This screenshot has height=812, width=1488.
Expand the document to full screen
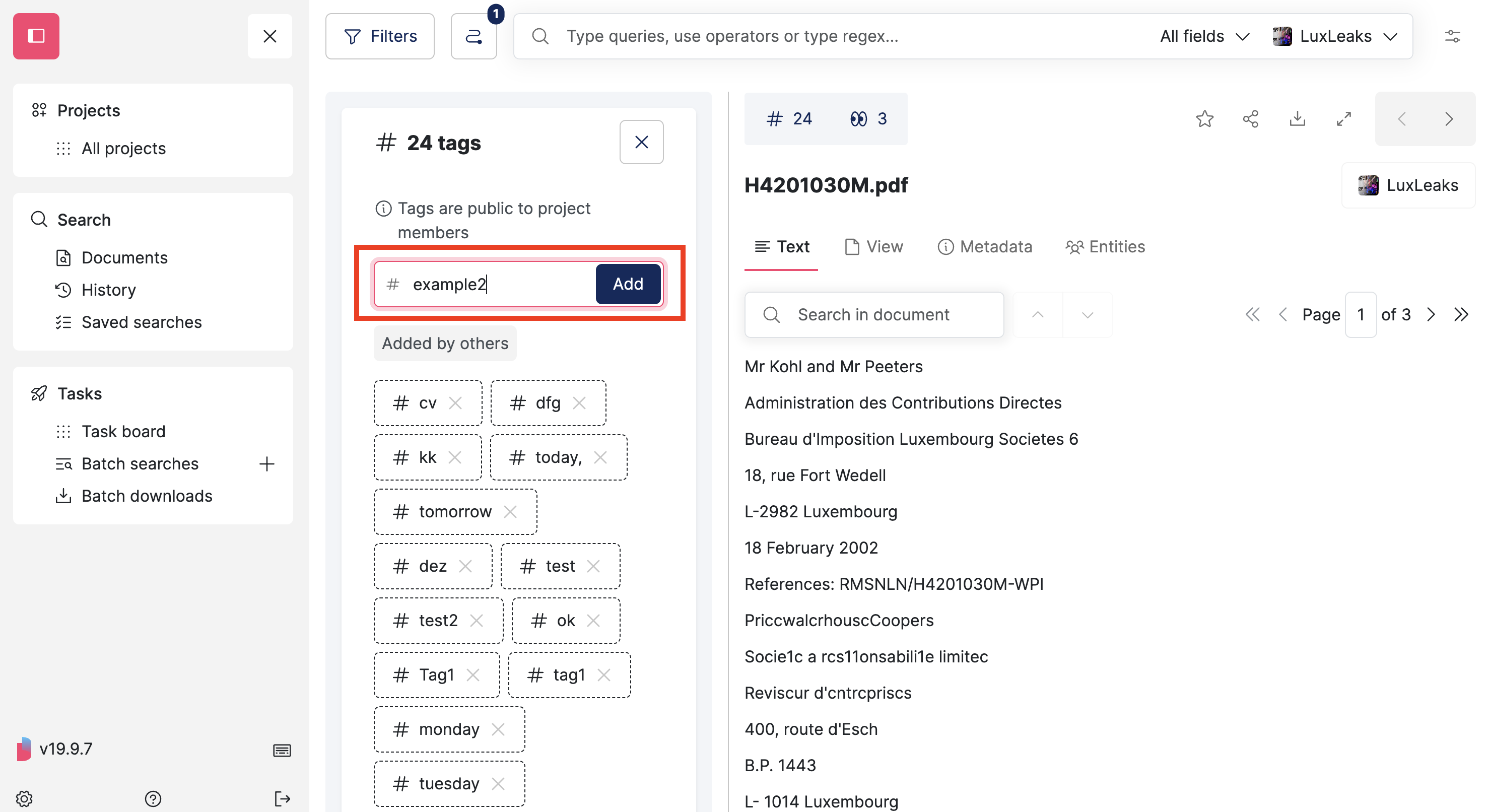click(1344, 118)
